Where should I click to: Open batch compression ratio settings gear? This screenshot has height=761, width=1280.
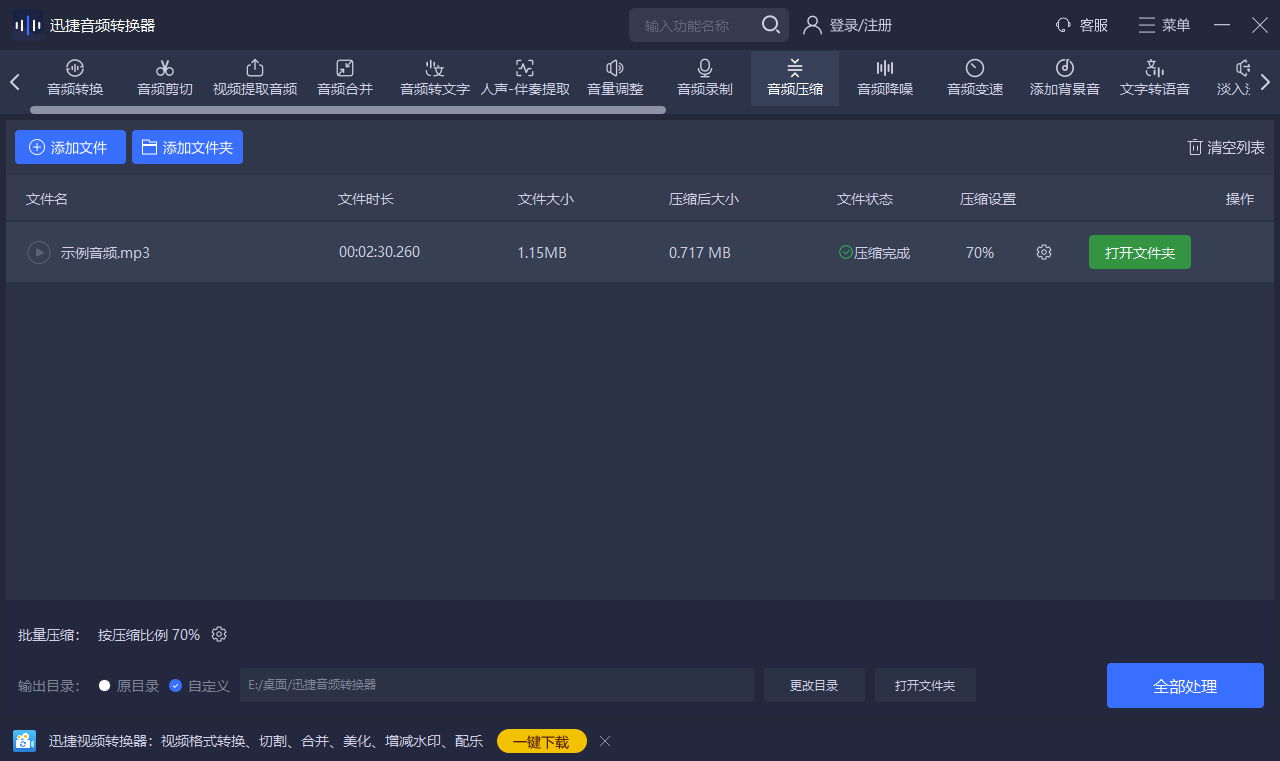pos(220,635)
